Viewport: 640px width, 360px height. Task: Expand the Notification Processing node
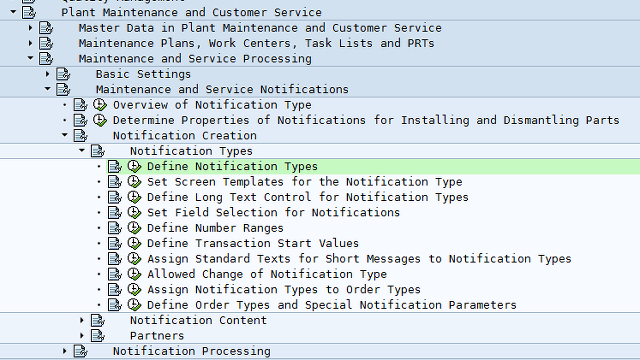point(64,351)
